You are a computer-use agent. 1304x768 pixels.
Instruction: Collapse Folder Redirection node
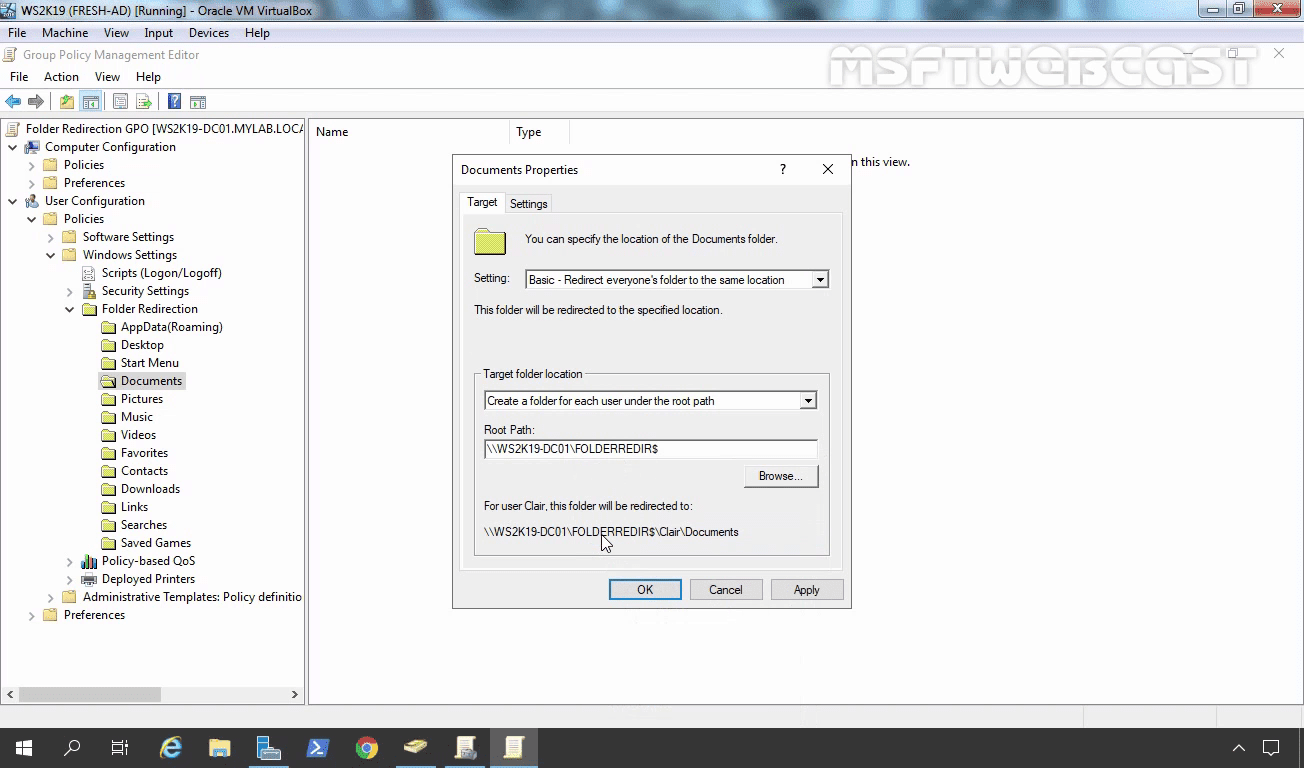click(70, 309)
